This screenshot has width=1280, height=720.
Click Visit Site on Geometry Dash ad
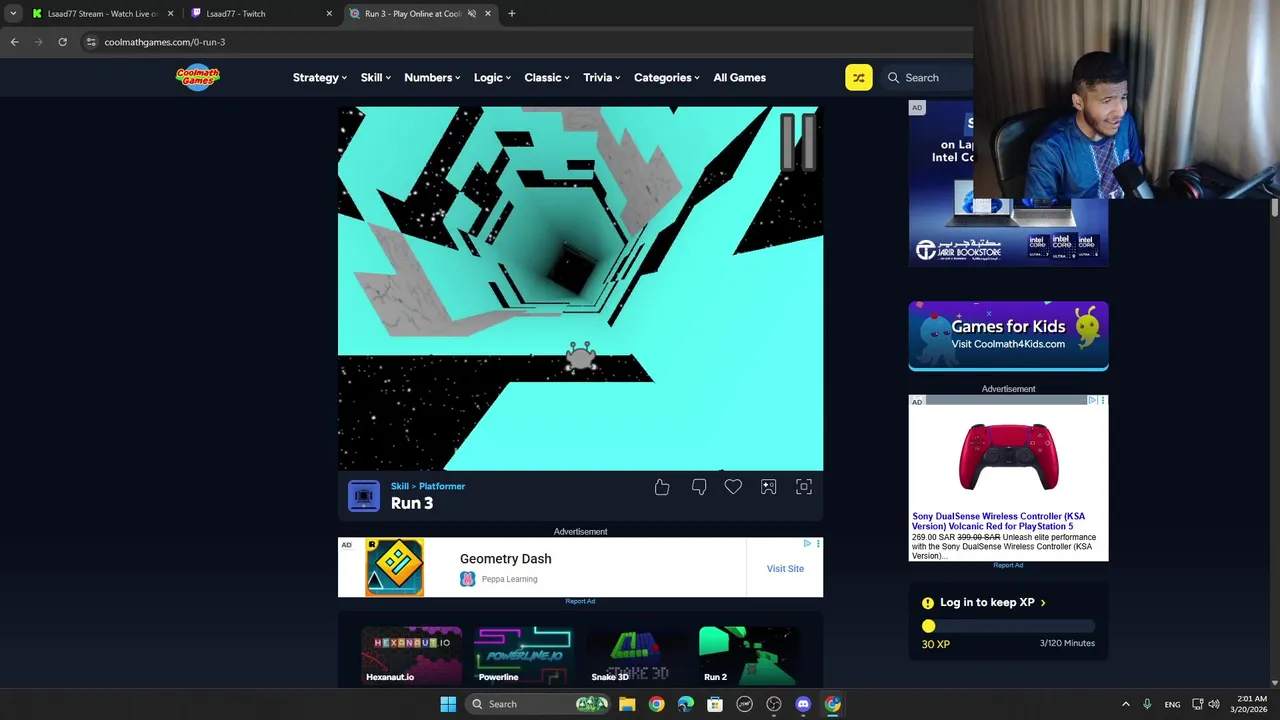785,568
